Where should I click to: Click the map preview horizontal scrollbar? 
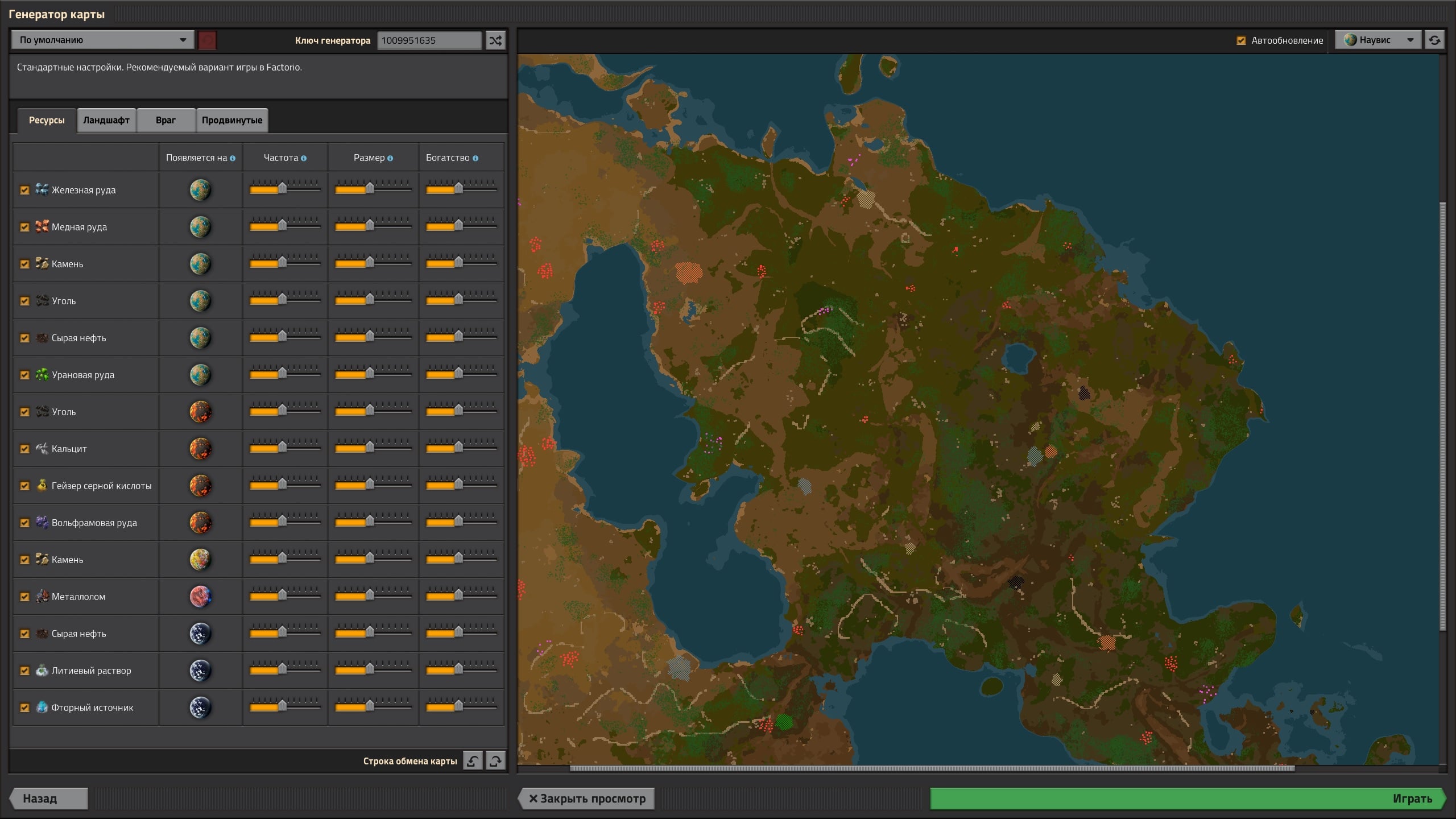(932, 768)
